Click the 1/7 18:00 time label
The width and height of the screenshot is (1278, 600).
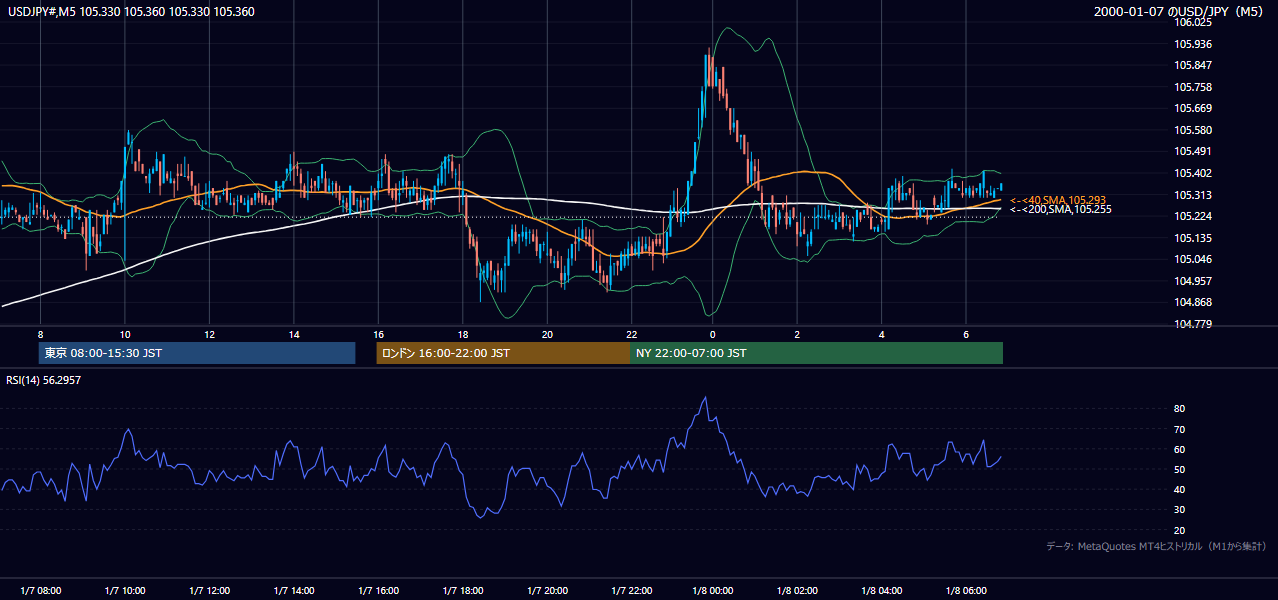click(x=462, y=591)
